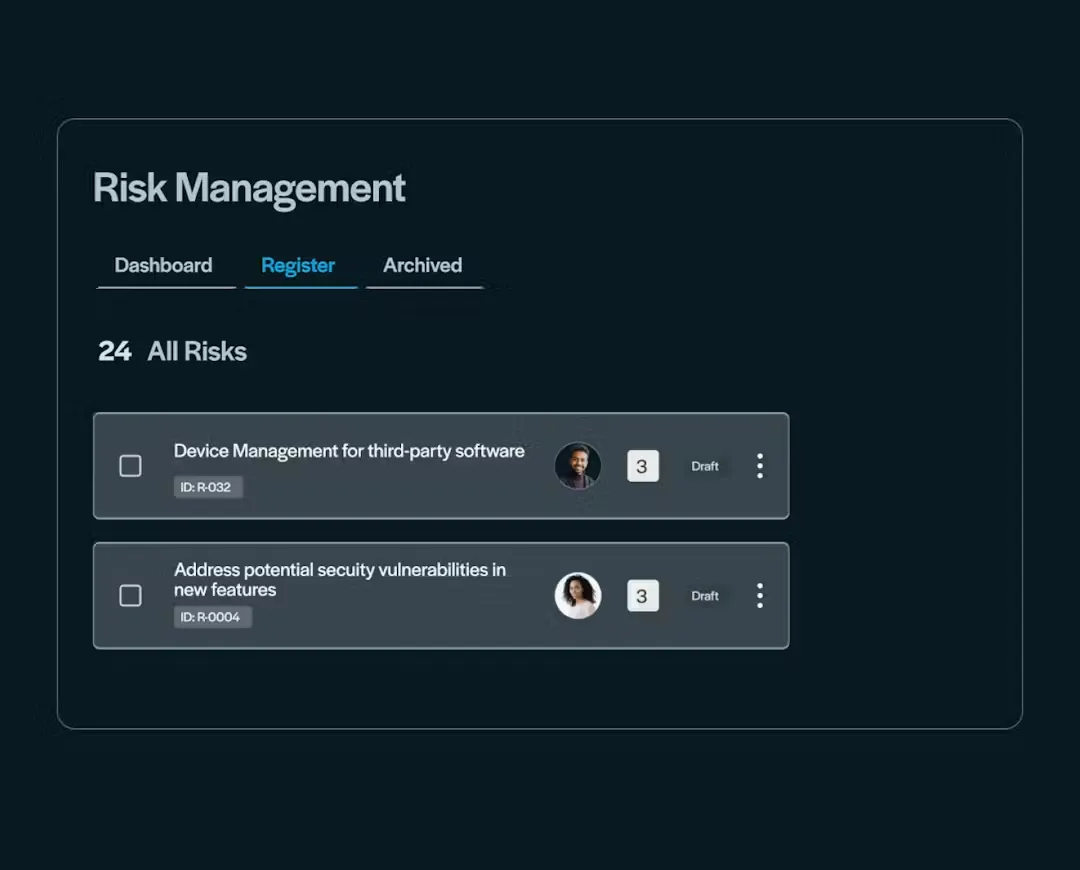Click score badge 3 on the R-0004 row
The height and width of the screenshot is (870, 1080).
[643, 596]
